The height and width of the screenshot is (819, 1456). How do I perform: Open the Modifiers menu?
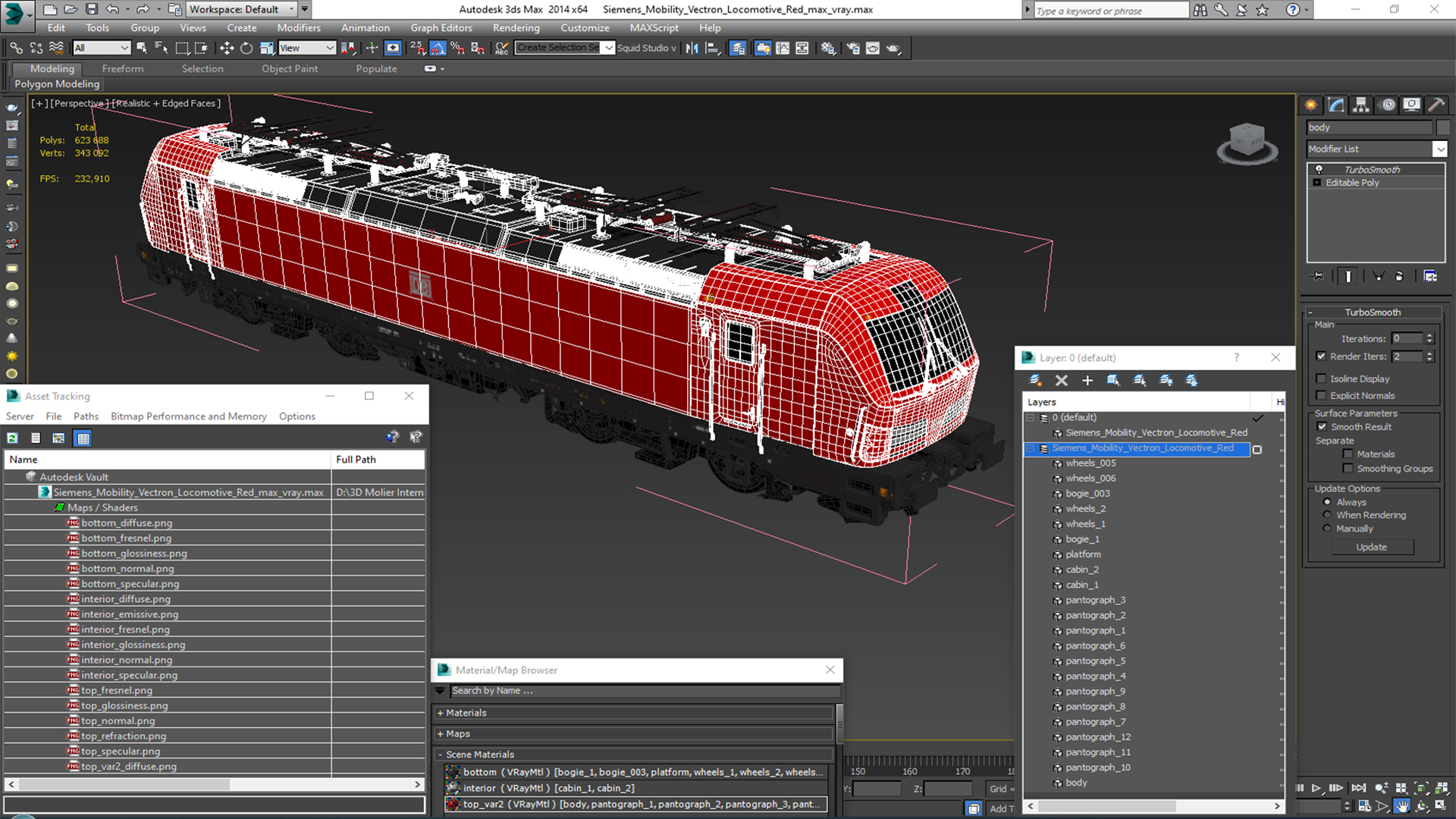pos(298,28)
